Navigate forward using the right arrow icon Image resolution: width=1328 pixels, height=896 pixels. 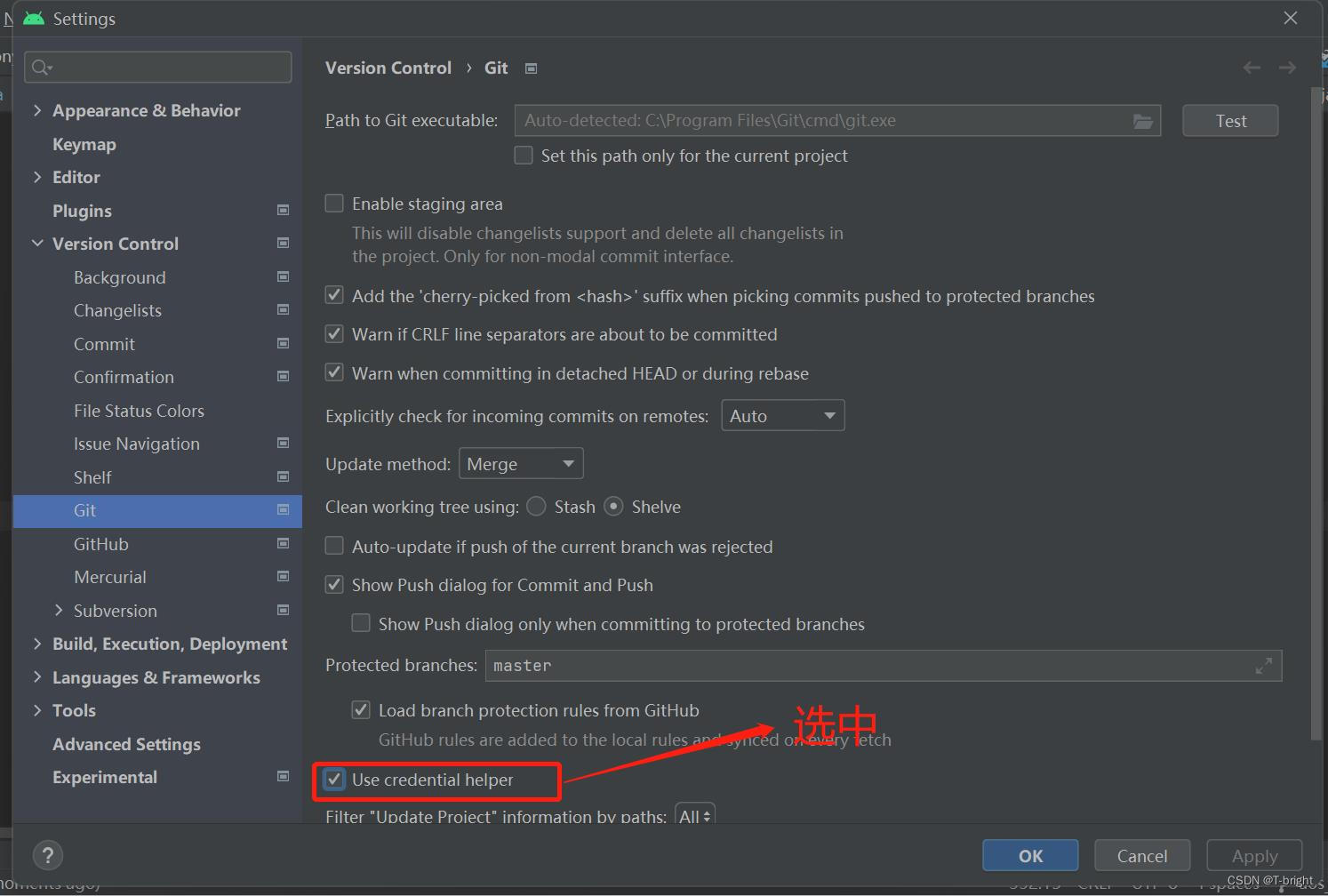tap(1287, 68)
